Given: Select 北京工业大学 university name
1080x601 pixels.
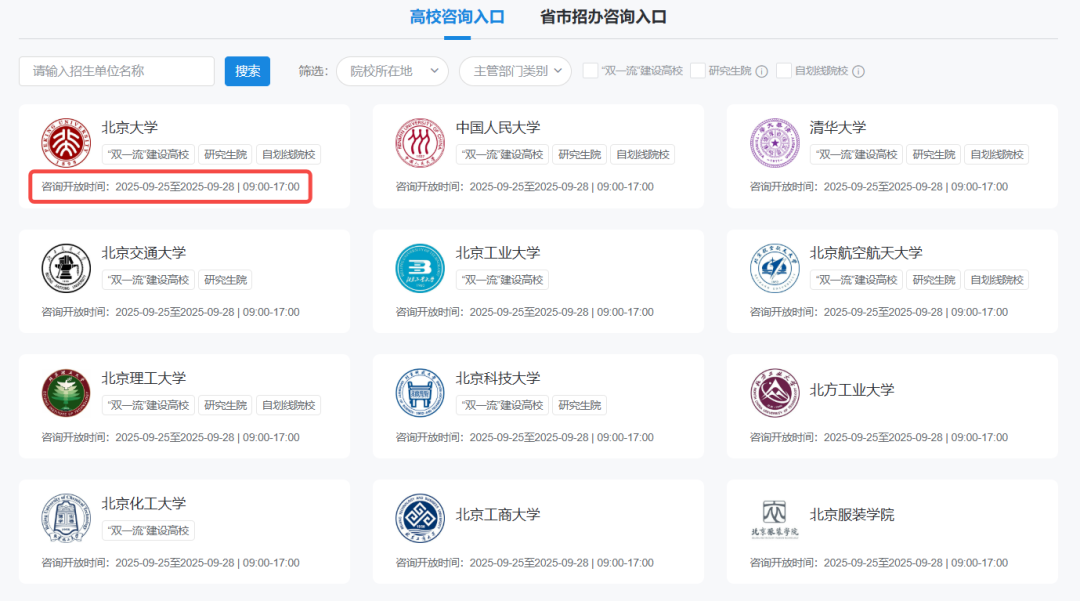Looking at the screenshot, I should pyautogui.click(x=498, y=253).
